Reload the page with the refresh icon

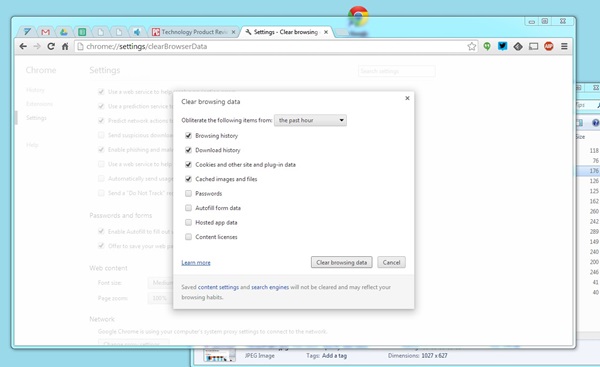(x=51, y=46)
